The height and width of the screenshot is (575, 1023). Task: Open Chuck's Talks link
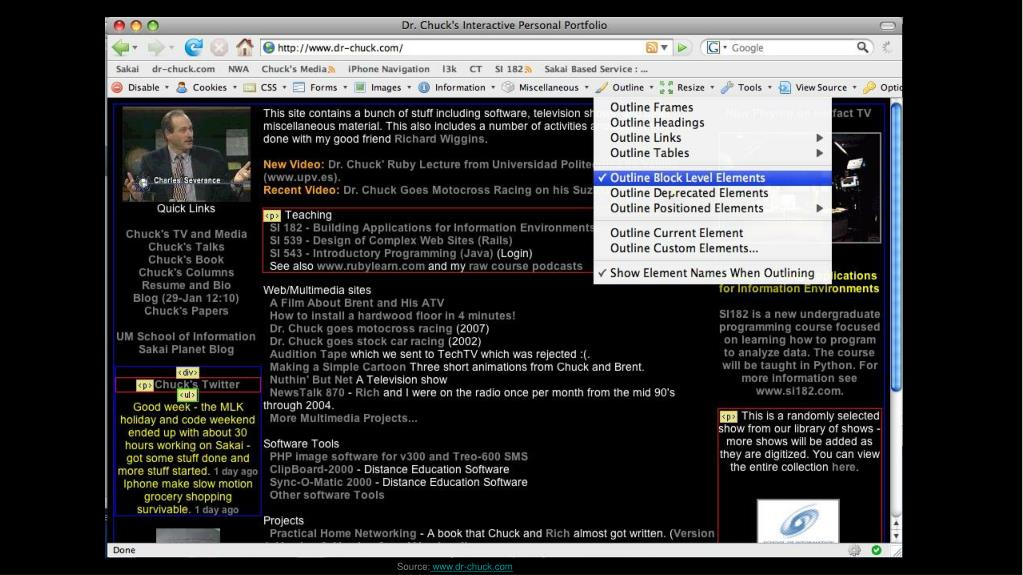coord(186,247)
